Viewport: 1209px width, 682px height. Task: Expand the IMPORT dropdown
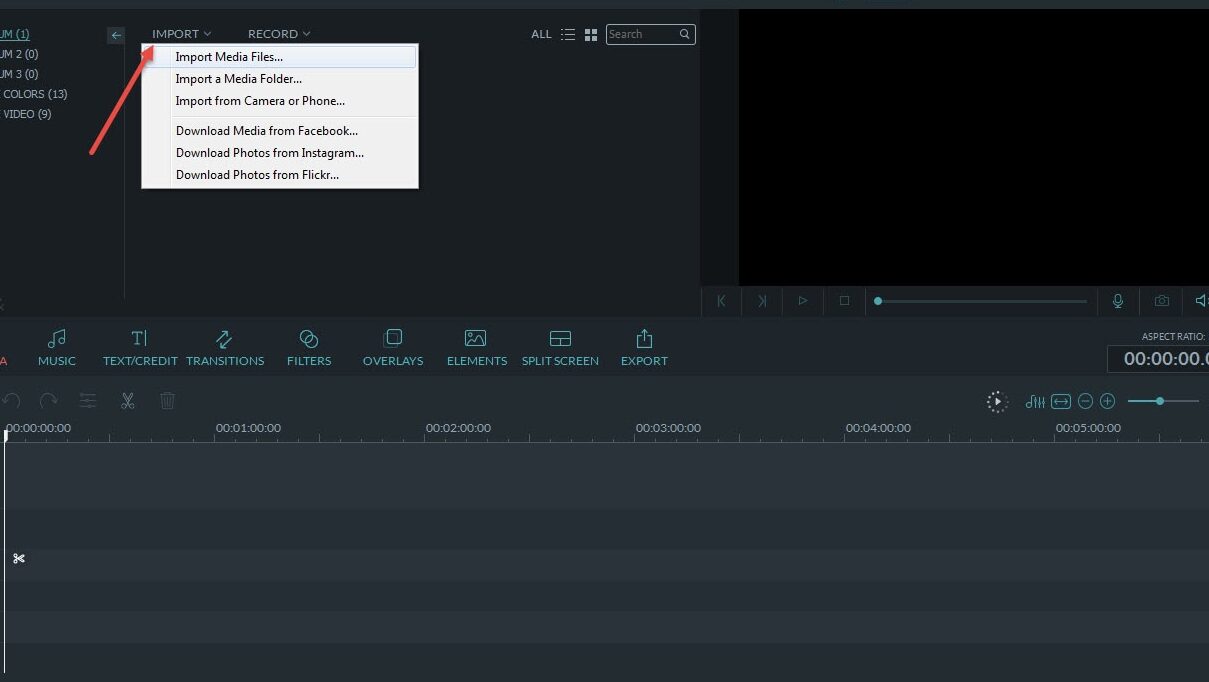(x=182, y=34)
